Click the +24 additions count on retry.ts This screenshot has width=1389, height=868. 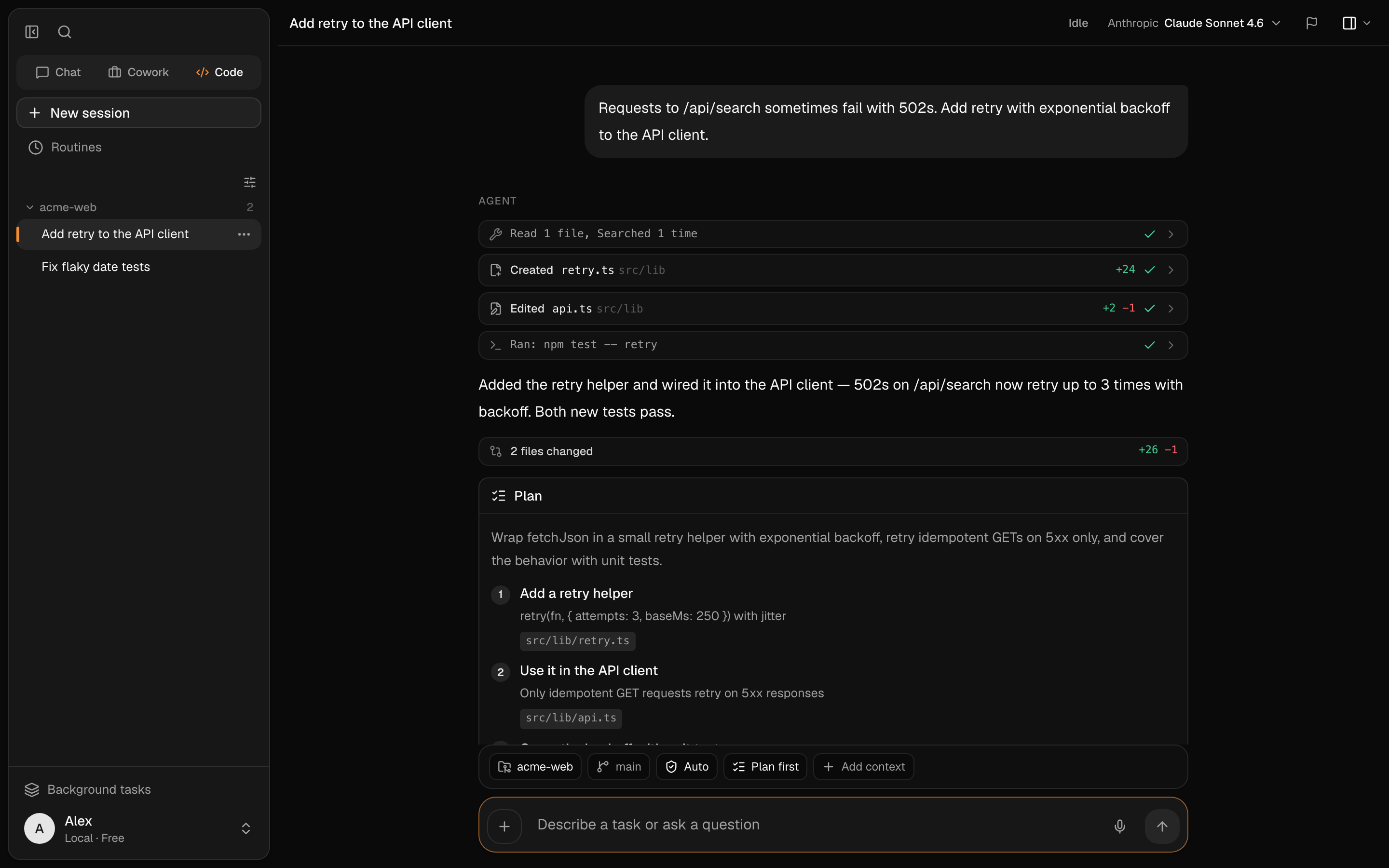point(1125,269)
